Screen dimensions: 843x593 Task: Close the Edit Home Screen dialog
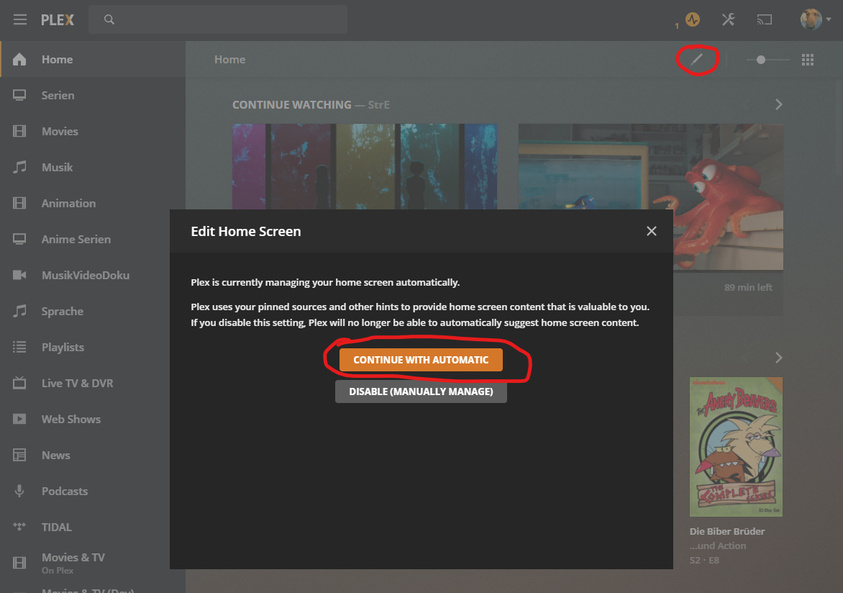pyautogui.click(x=652, y=231)
